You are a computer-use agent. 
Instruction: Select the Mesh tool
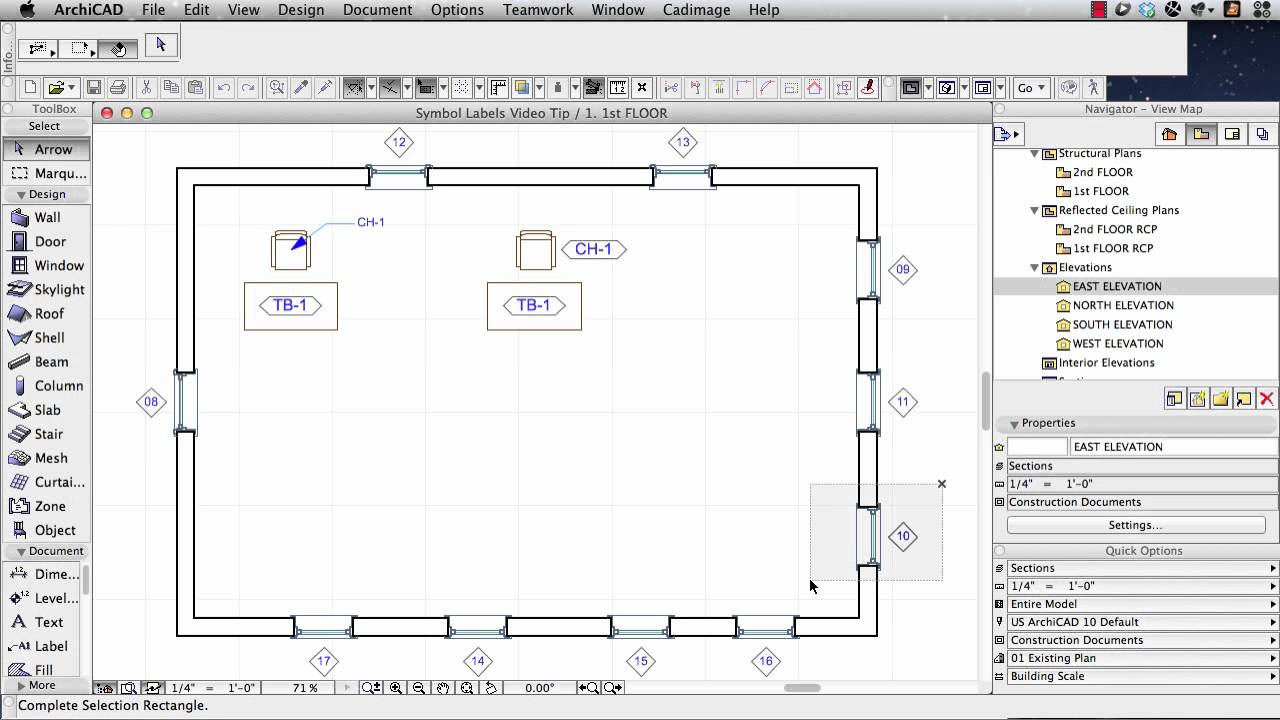(46, 457)
